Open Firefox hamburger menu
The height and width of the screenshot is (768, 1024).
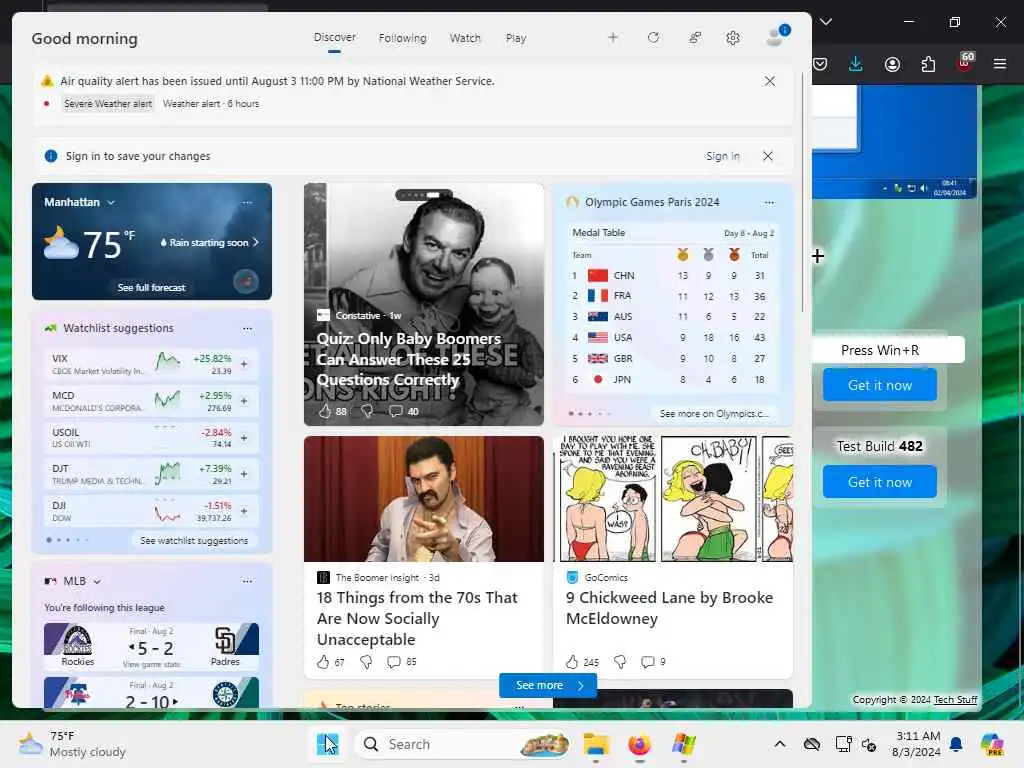pos(1000,64)
